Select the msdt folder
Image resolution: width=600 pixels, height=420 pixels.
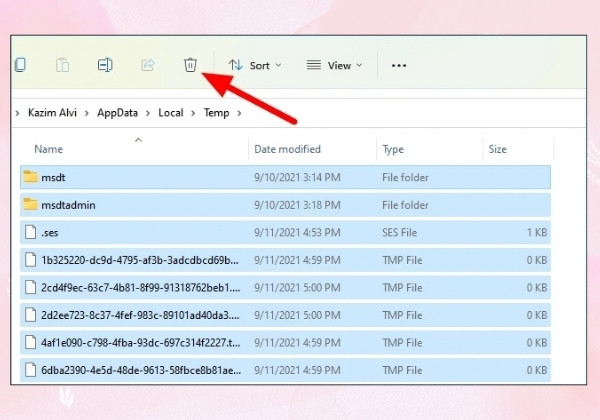[285, 177]
